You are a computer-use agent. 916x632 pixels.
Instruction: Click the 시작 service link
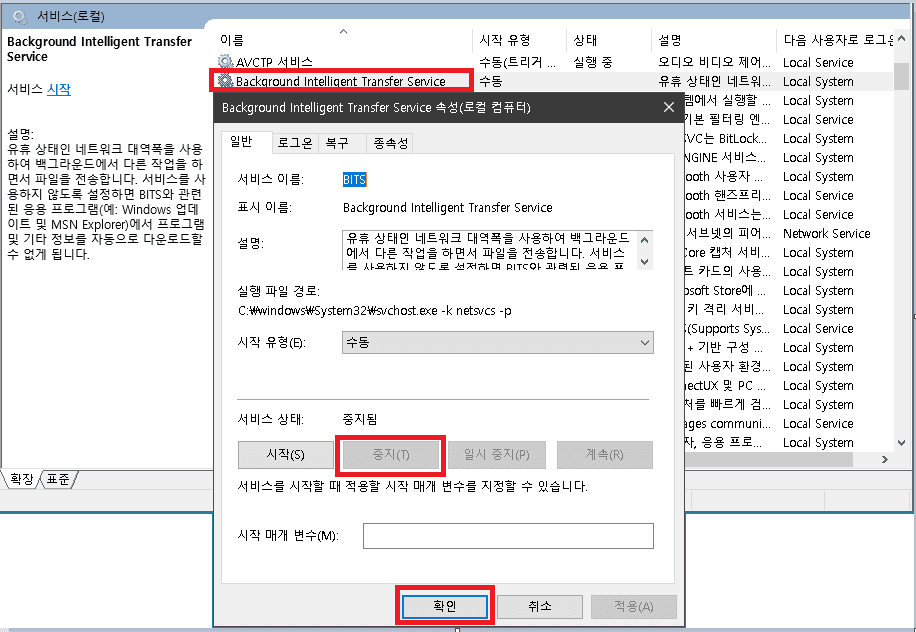tap(59, 89)
